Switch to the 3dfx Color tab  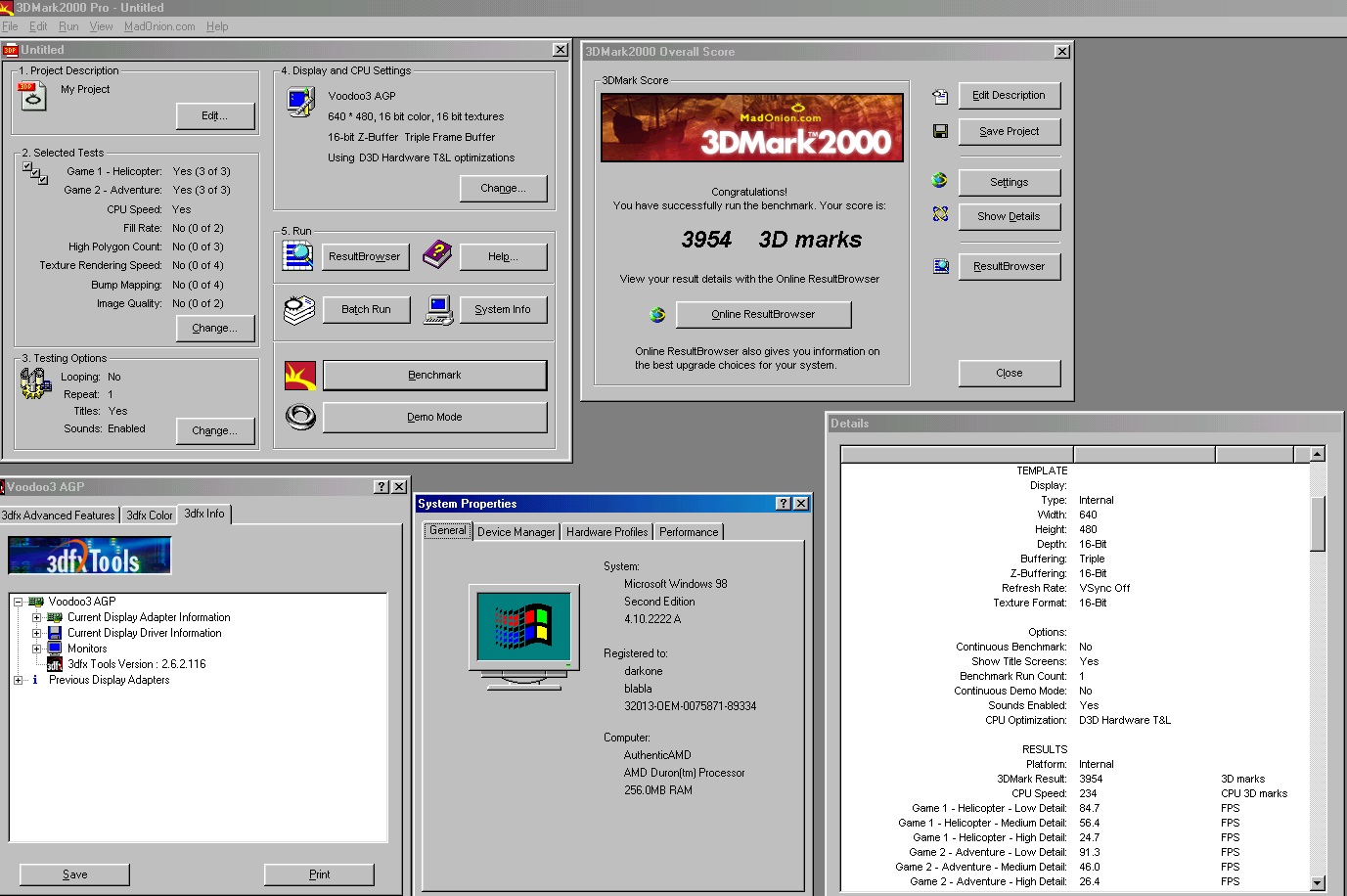point(150,515)
